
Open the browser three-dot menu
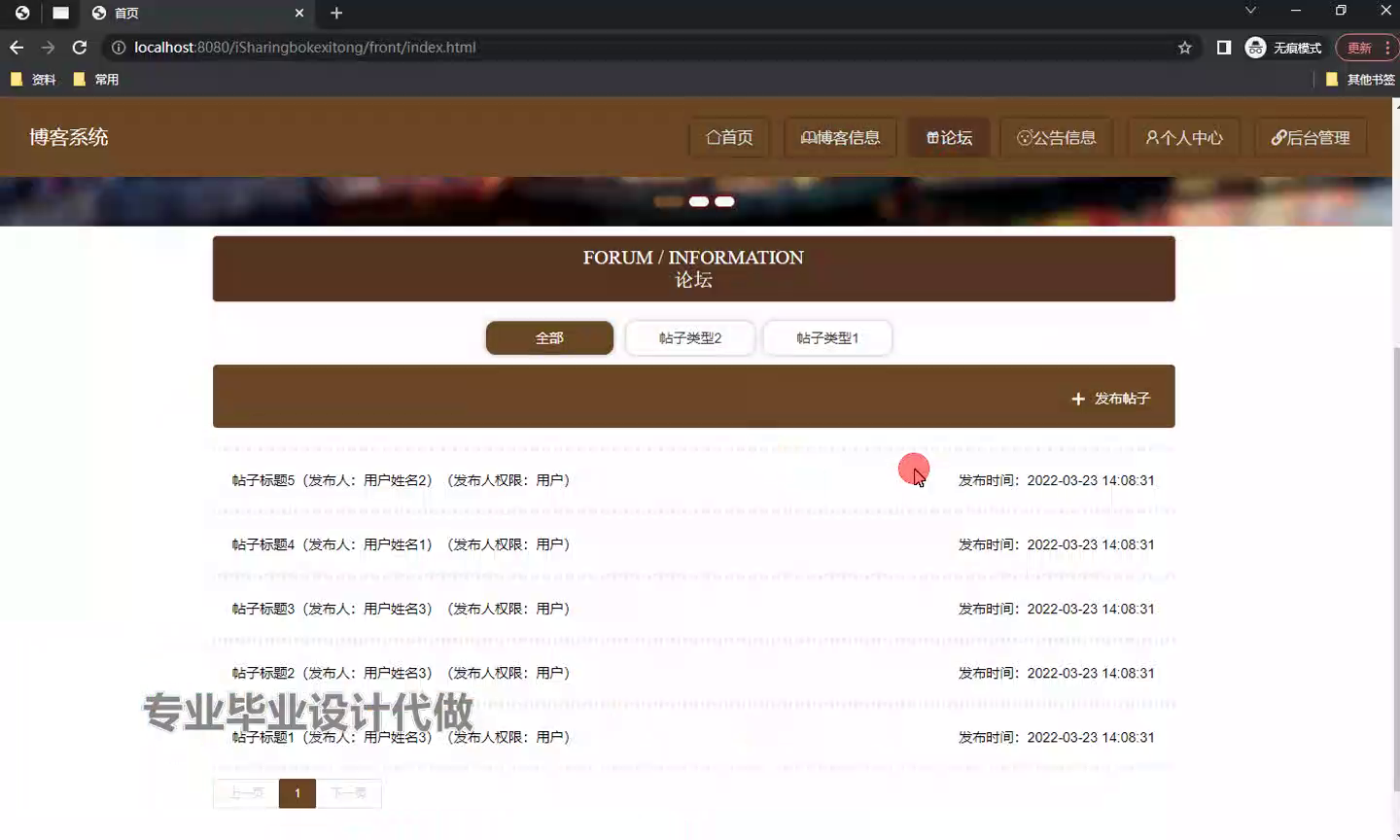1388,48
